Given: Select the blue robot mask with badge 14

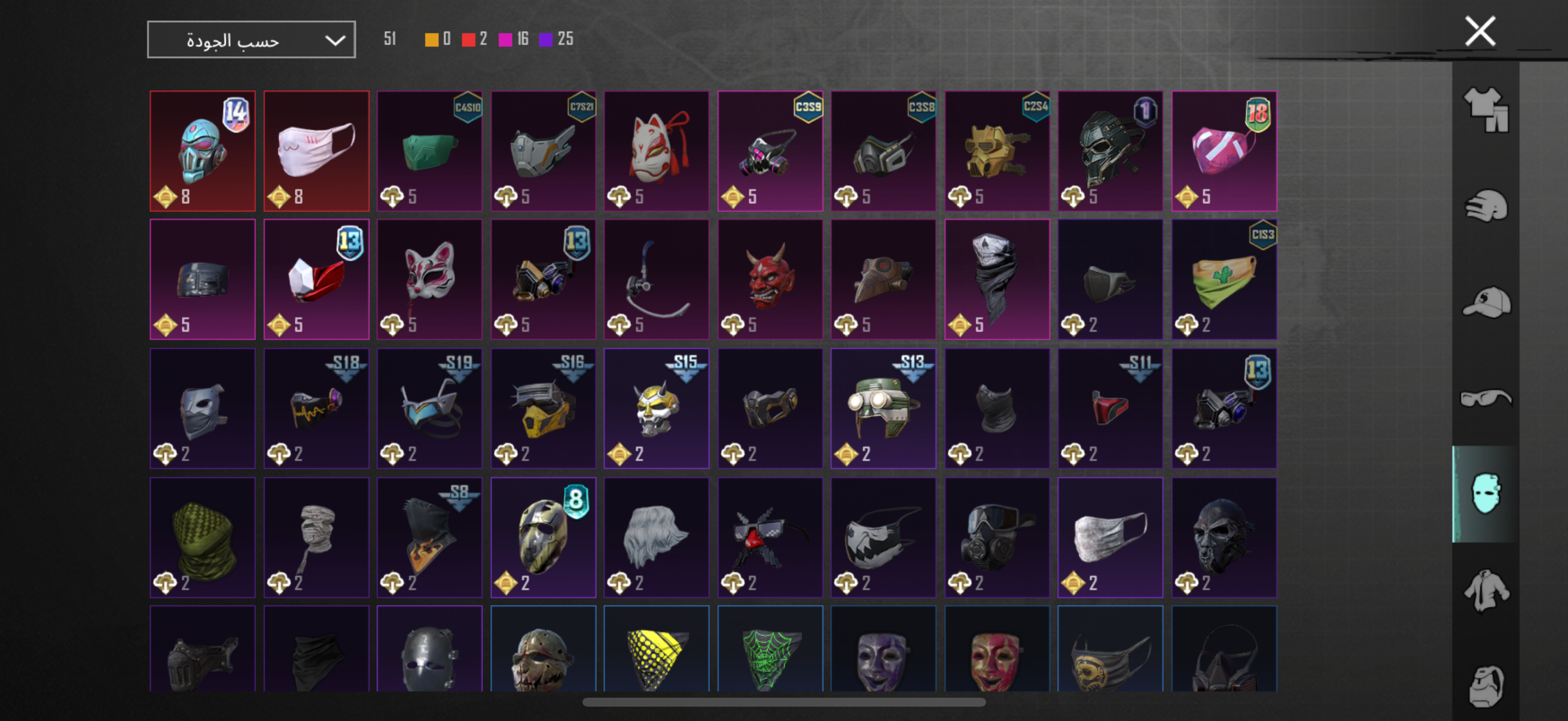Looking at the screenshot, I should click(x=203, y=151).
